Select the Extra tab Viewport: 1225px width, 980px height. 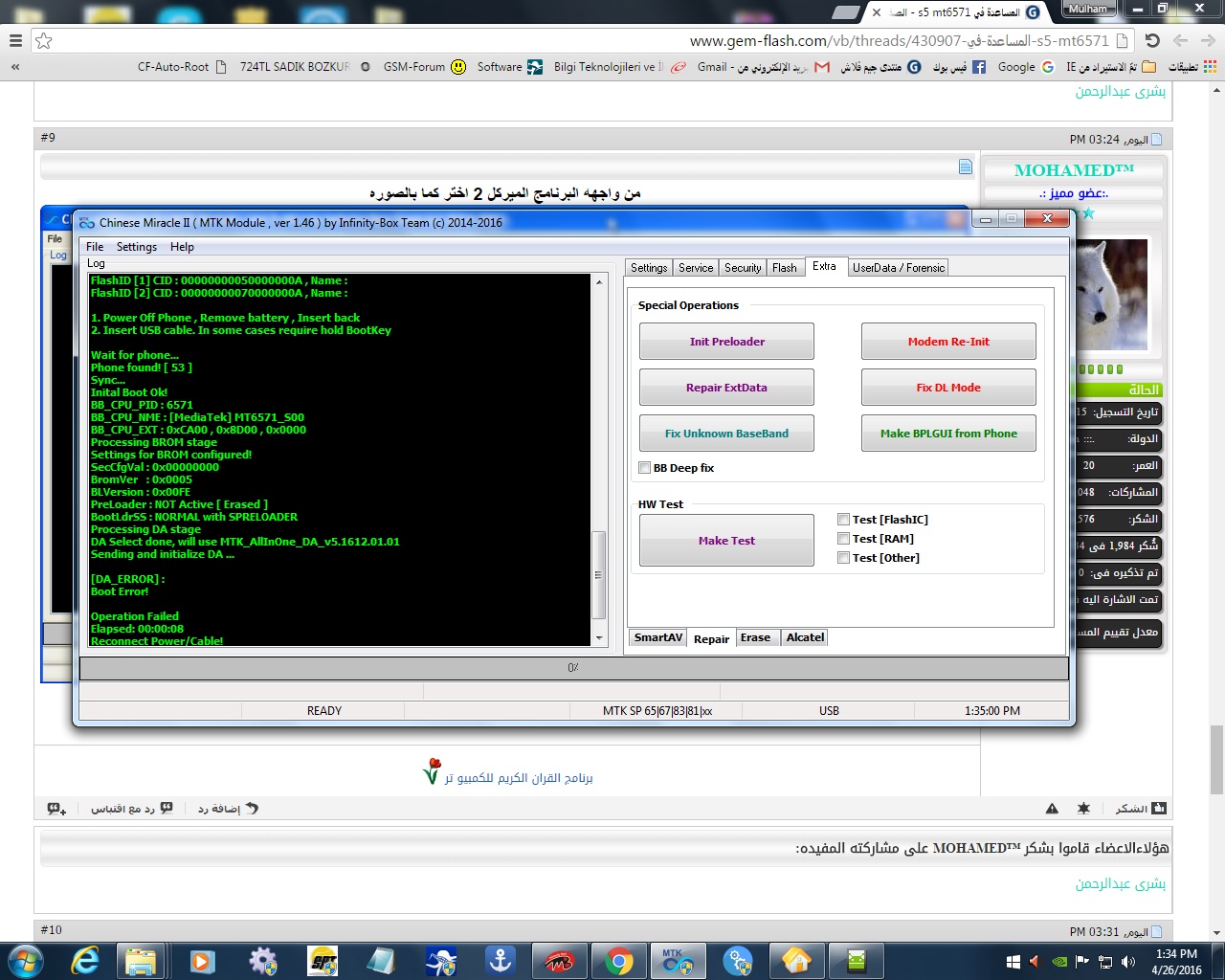click(x=825, y=267)
